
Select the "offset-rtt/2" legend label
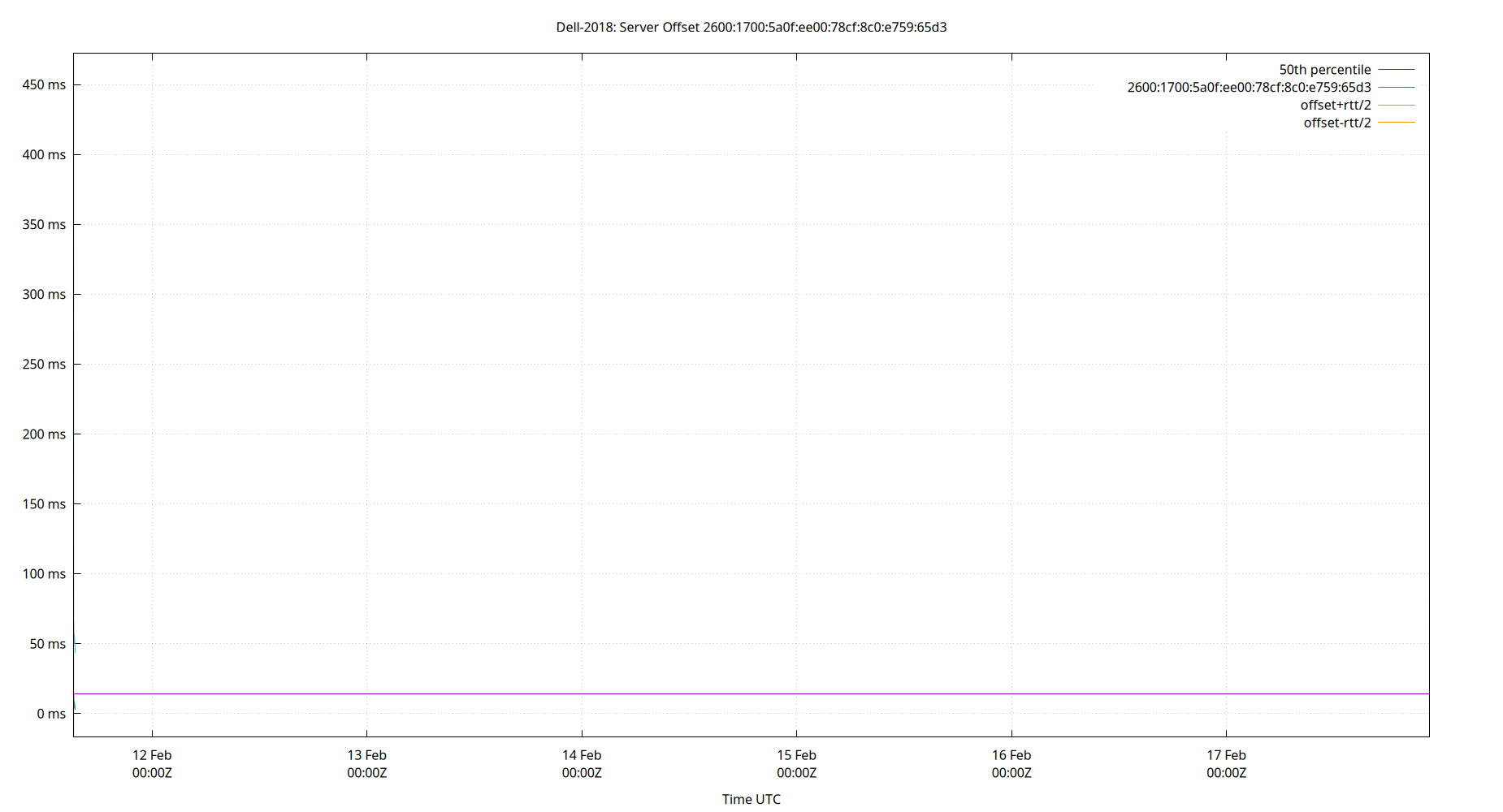[x=1336, y=122]
